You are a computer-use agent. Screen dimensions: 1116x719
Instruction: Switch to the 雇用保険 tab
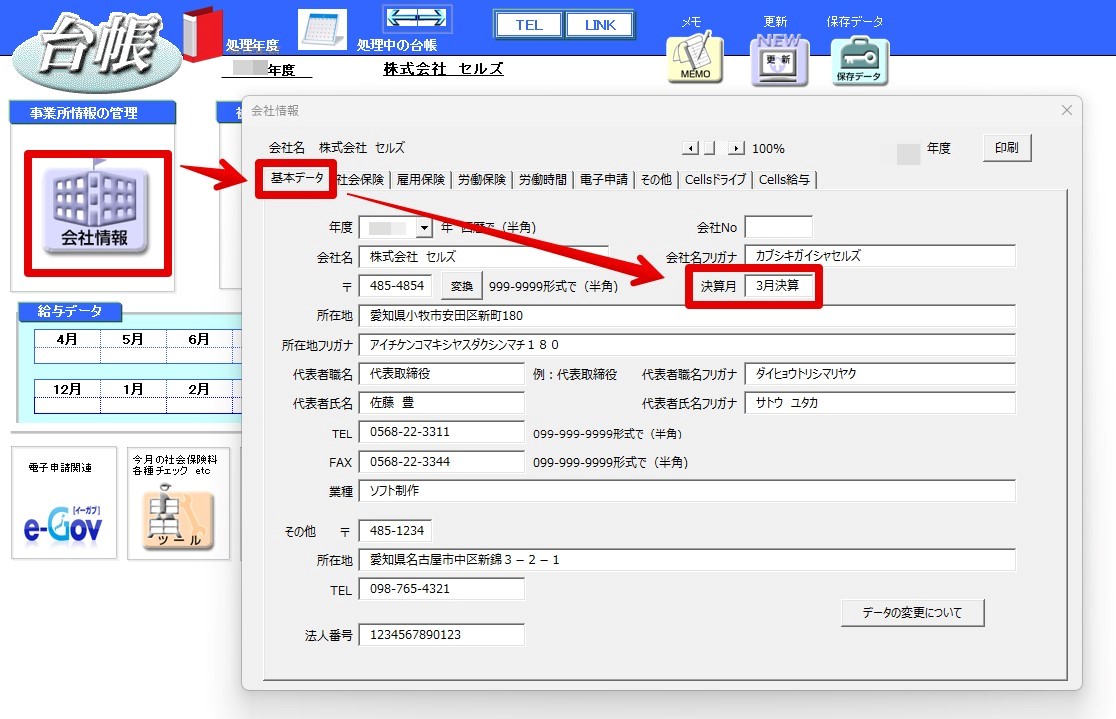click(421, 179)
